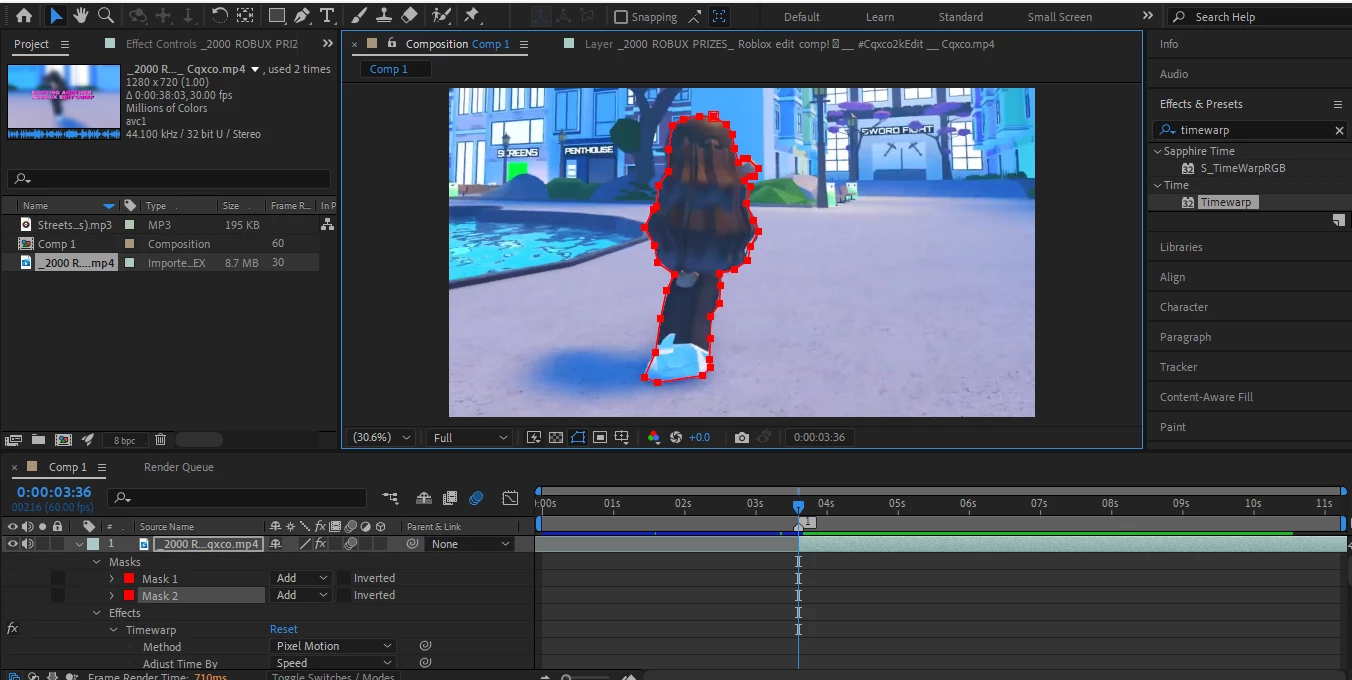
Task: Open Adjust Time By dropdown (Speed)
Action: [x=334, y=663]
